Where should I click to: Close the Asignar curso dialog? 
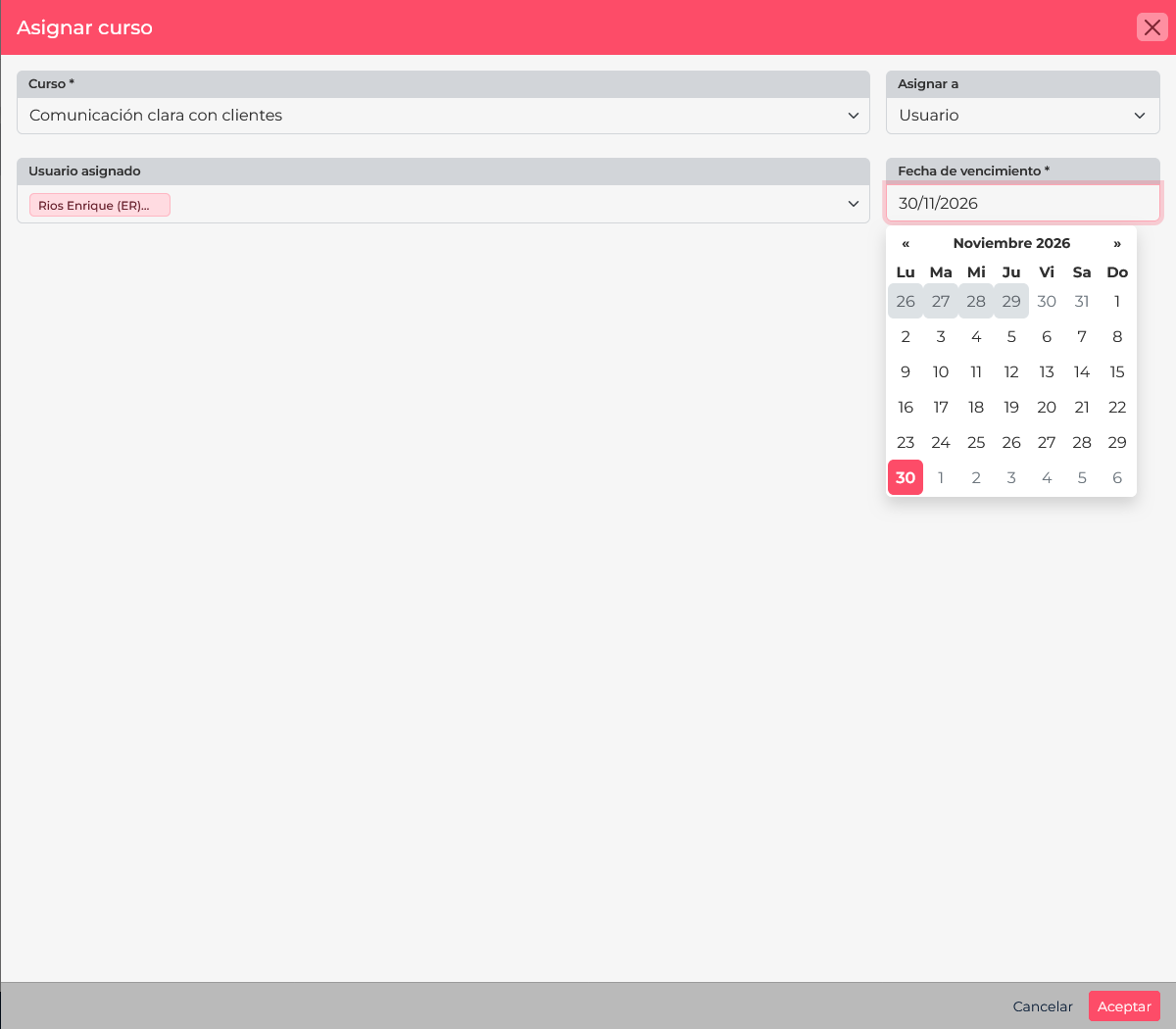1152,27
